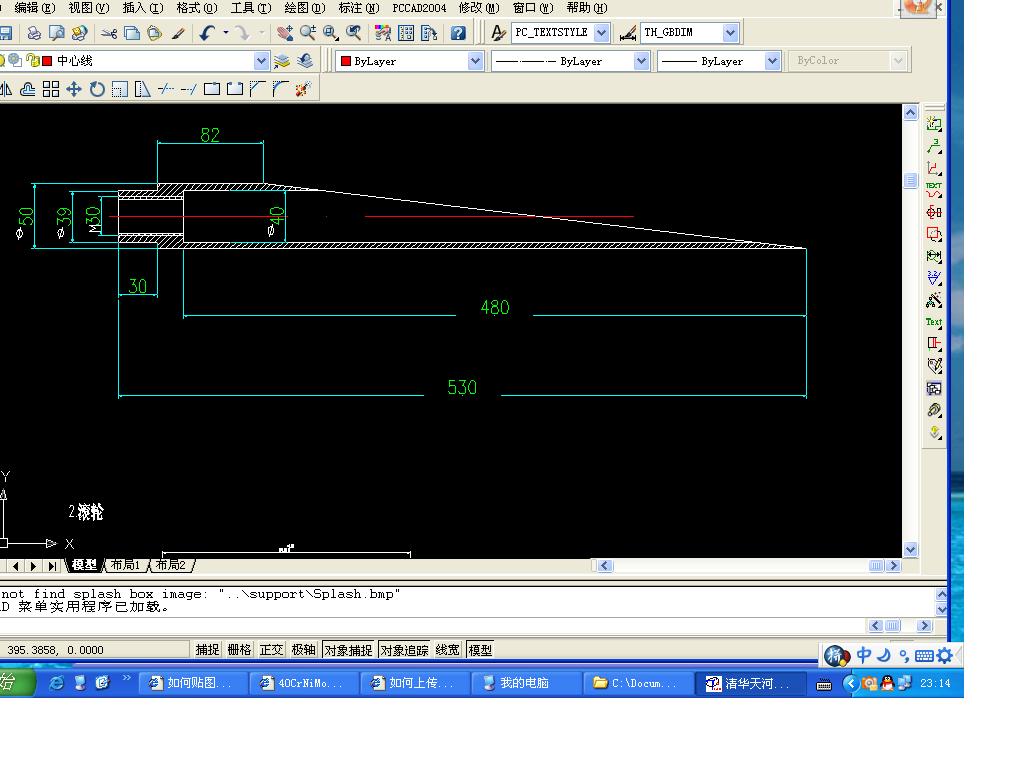Open the ByLayer lineweight dropdown
Image resolution: width=1024 pixels, height=768 pixels.
772,61
